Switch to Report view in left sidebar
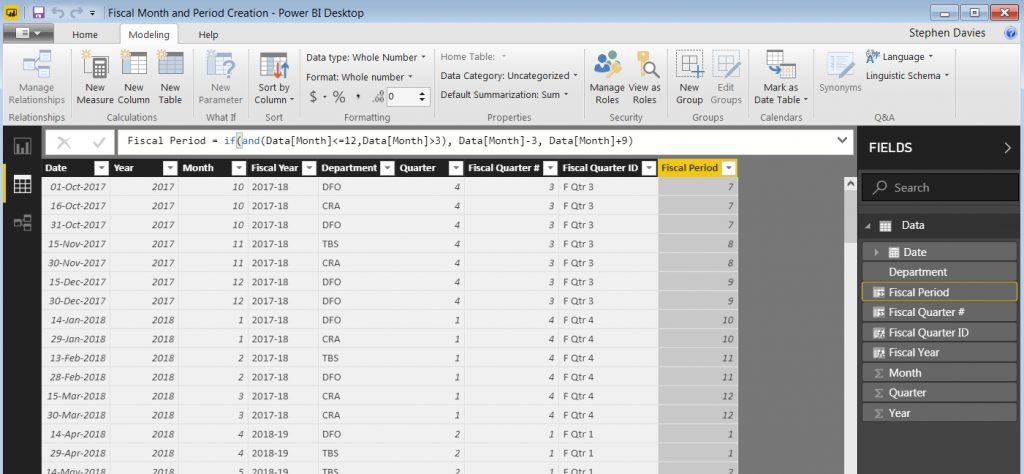Screen dimensions: 1024x474 tap(21, 147)
